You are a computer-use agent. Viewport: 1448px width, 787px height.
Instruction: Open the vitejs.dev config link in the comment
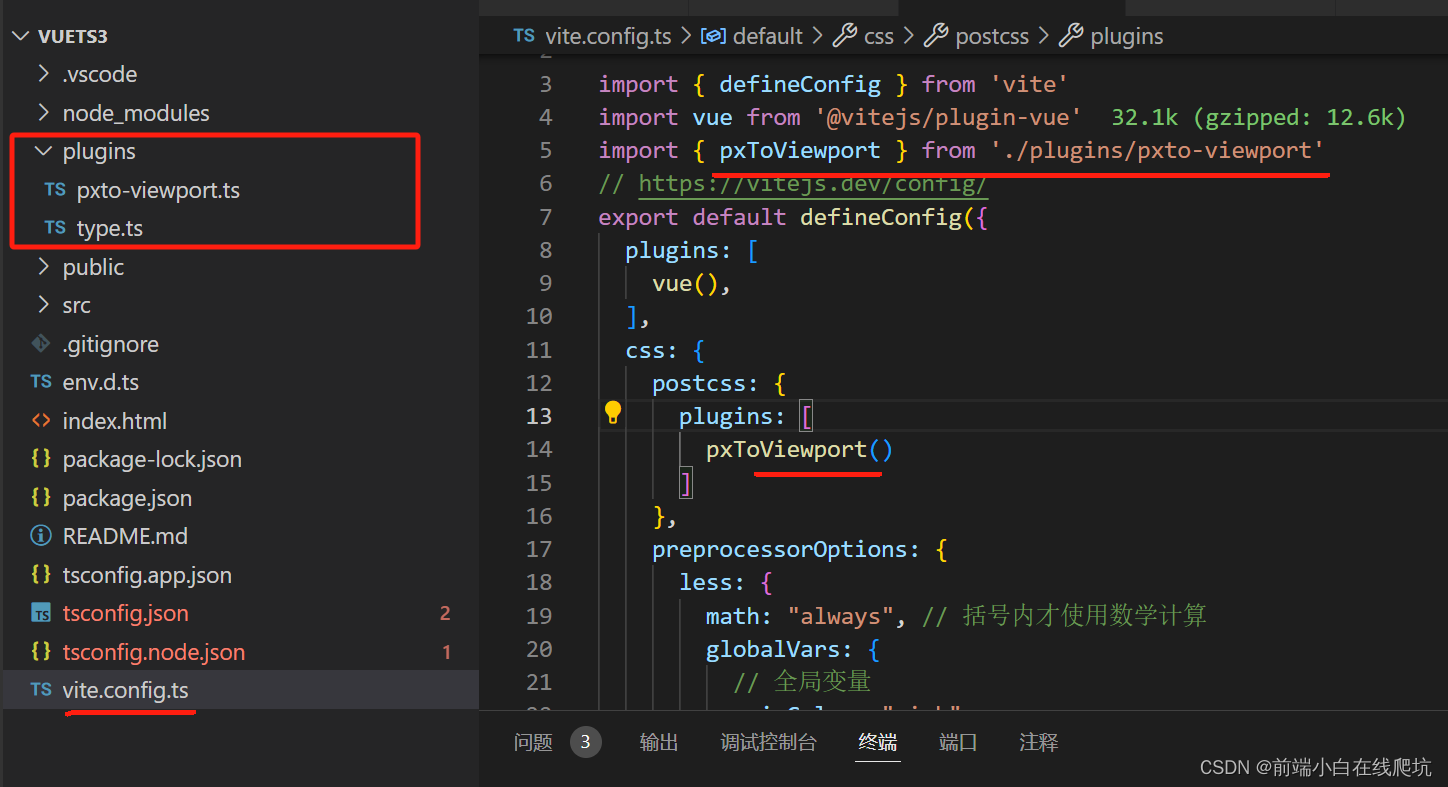click(x=813, y=183)
